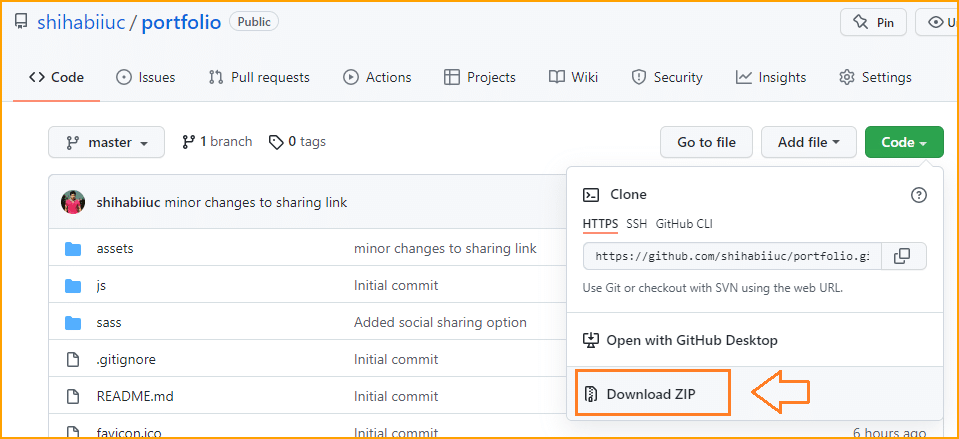Open the .gitignore file

[126, 360]
